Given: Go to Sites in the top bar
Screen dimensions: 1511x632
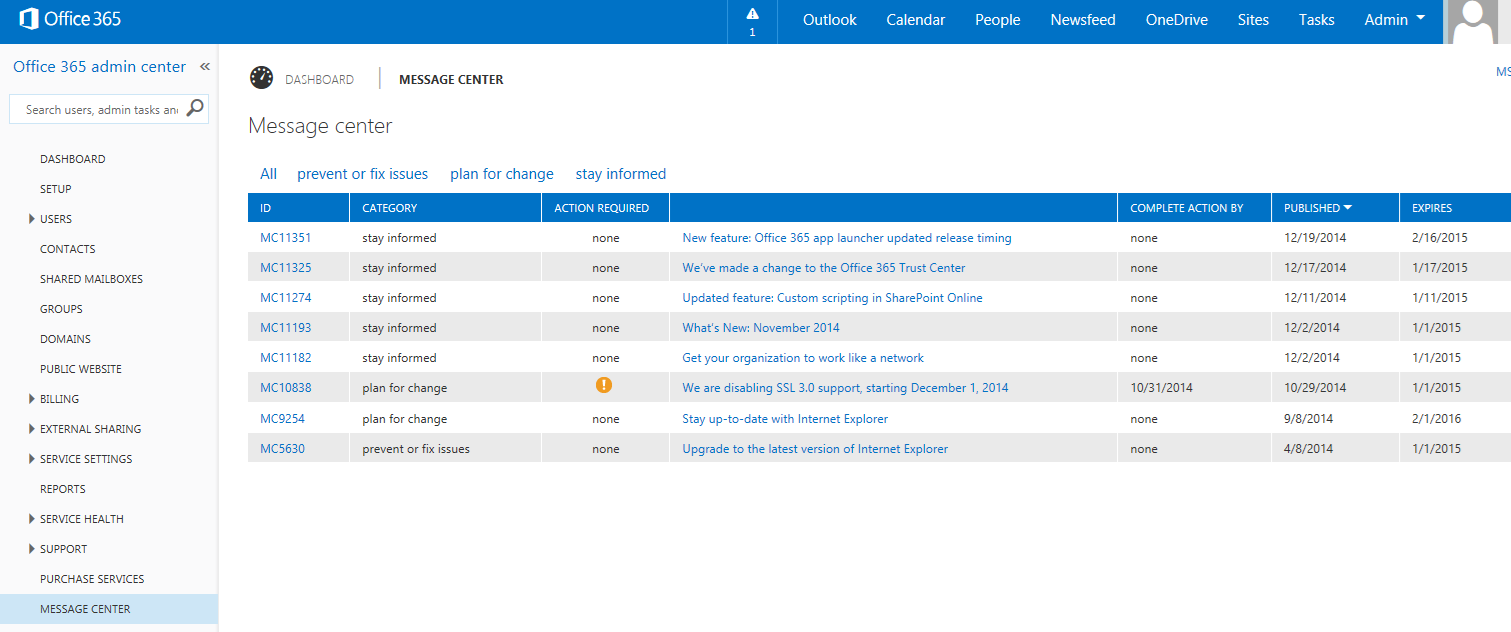Looking at the screenshot, I should point(1253,20).
